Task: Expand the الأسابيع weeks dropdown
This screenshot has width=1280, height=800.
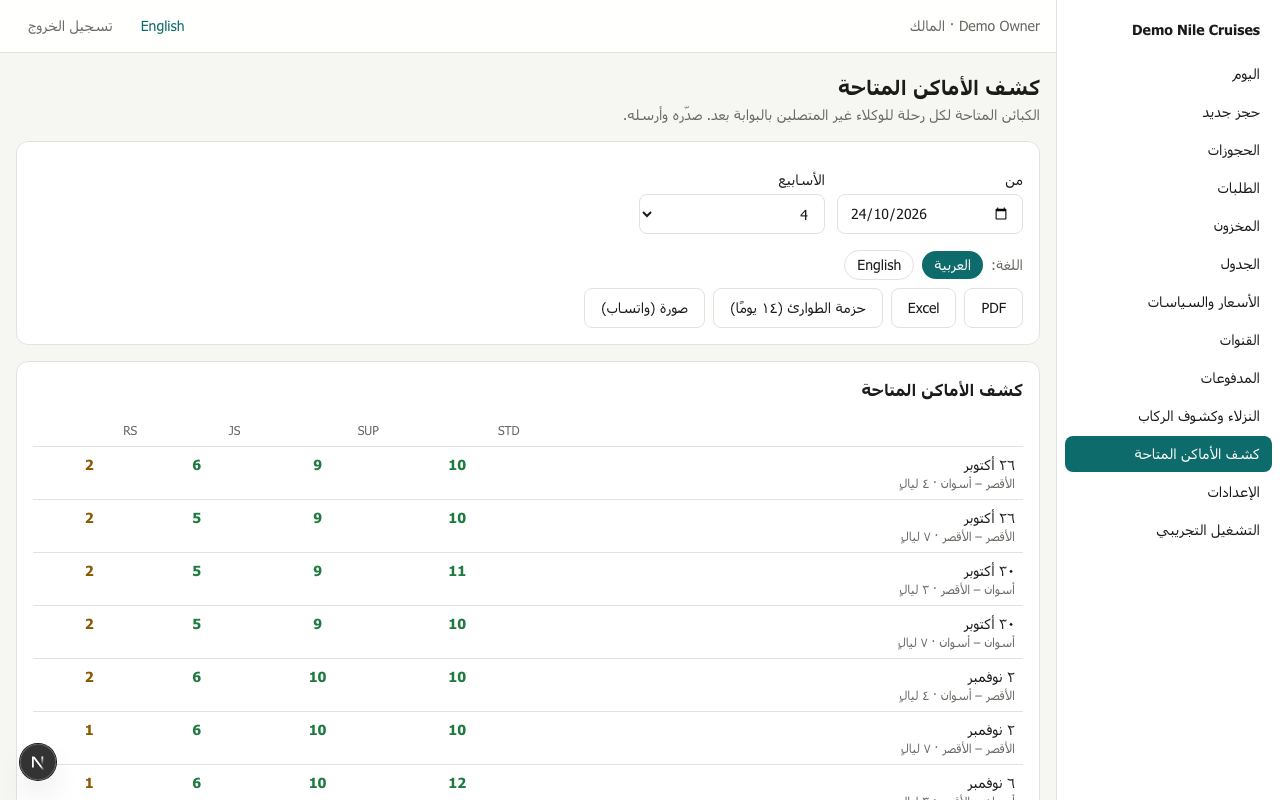Action: pyautogui.click(x=732, y=214)
